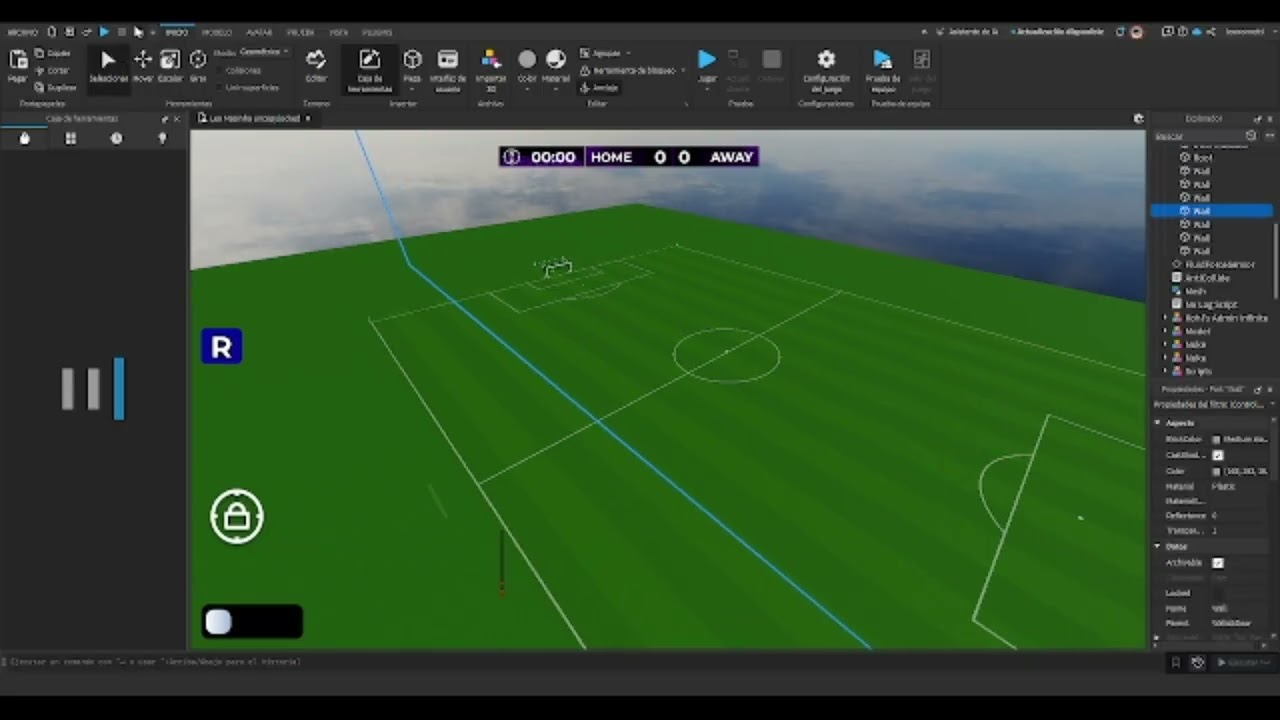Open Caja de herramientas toolbox
The height and width of the screenshot is (720, 1280).
(x=369, y=69)
